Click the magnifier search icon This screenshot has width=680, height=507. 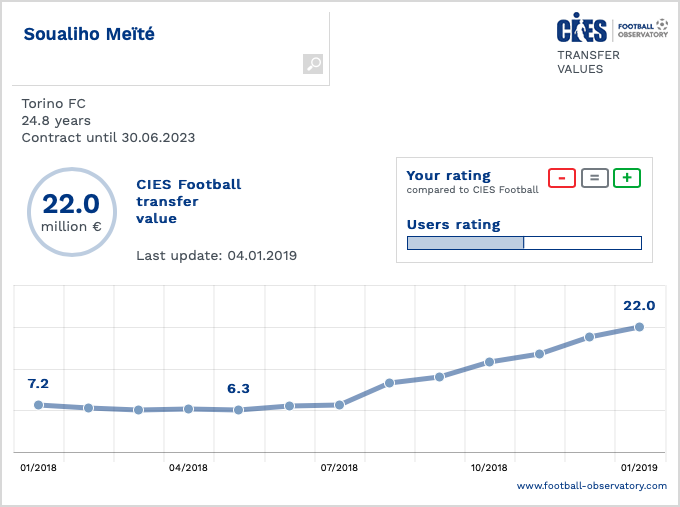(313, 64)
